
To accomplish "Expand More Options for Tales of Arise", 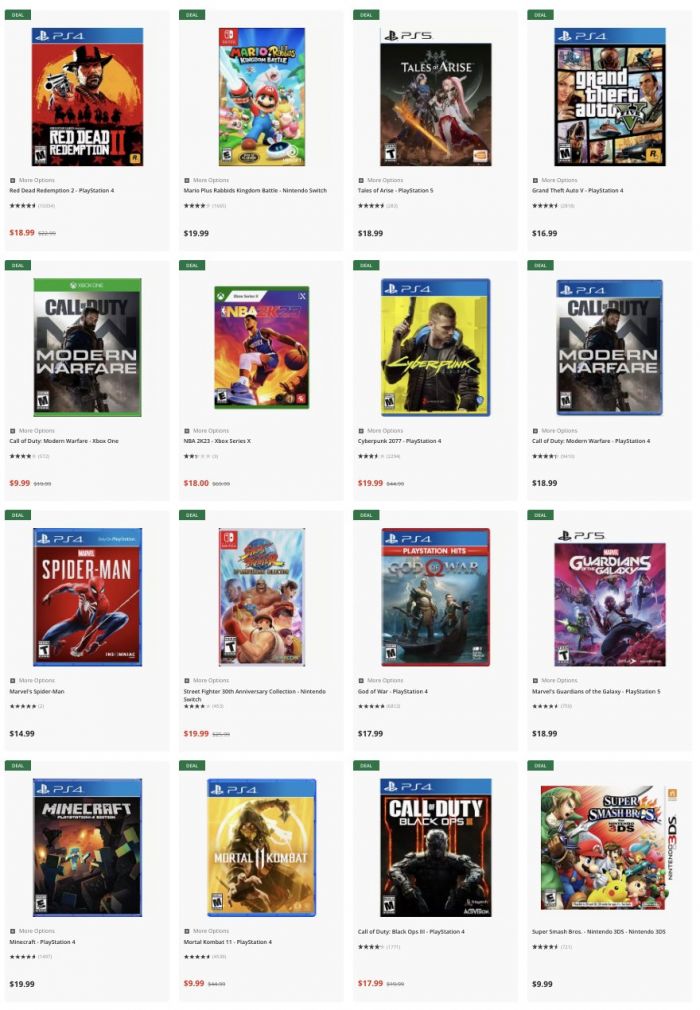I will tap(380, 180).
